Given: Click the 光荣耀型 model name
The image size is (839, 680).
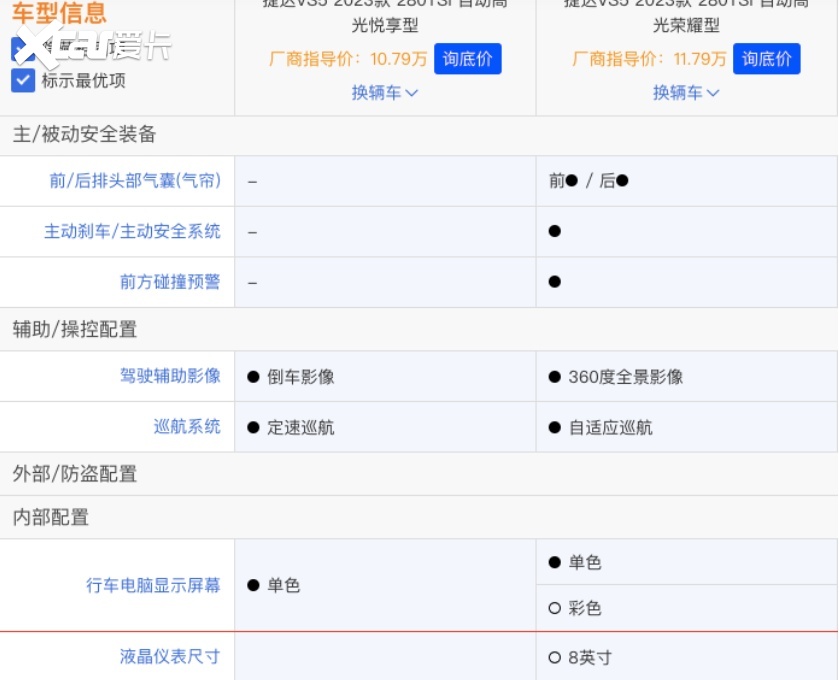Looking at the screenshot, I should (686, 25).
